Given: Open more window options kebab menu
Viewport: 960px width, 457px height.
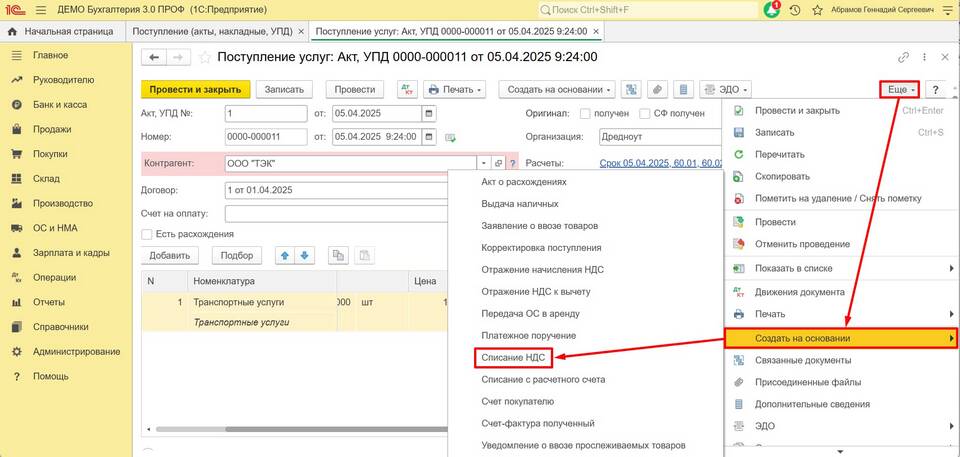Looking at the screenshot, I should point(924,57).
